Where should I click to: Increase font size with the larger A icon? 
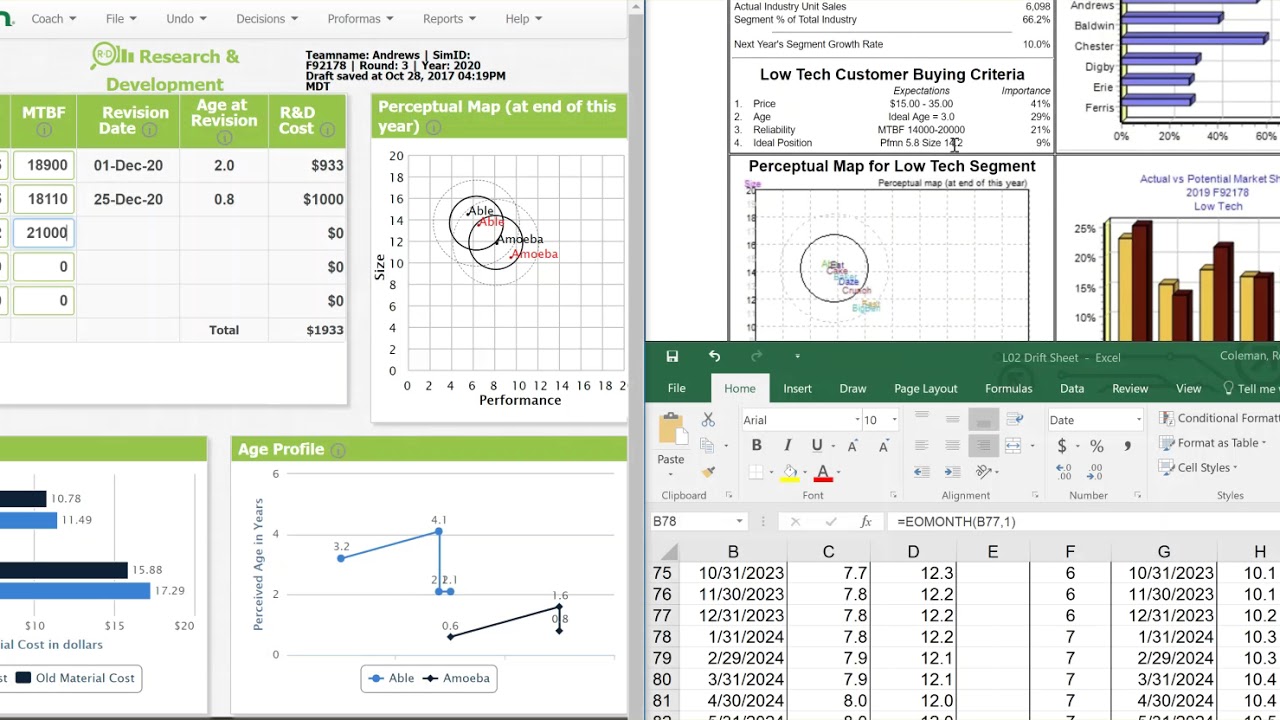click(x=852, y=446)
